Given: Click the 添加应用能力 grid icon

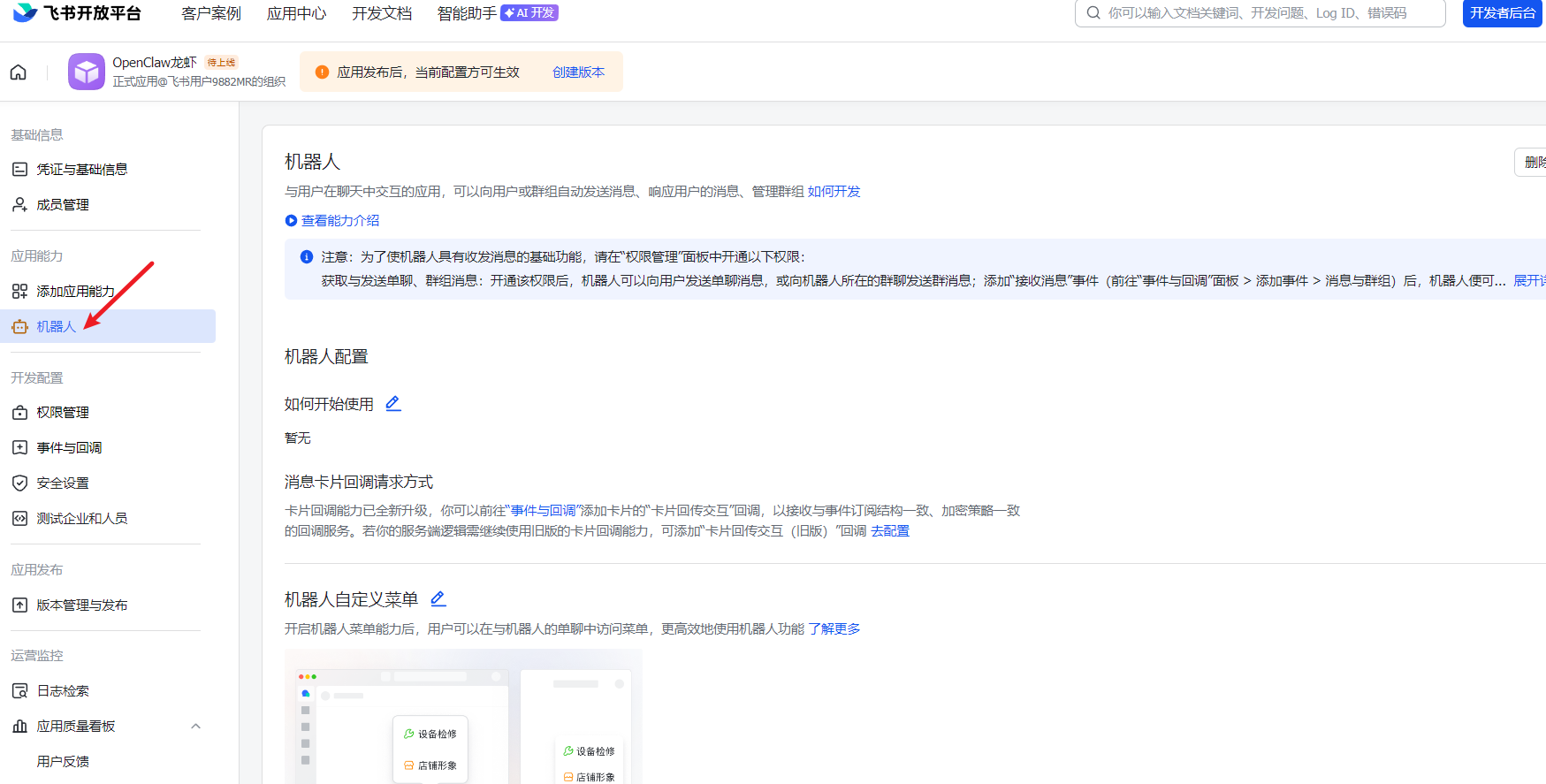Looking at the screenshot, I should tap(19, 292).
